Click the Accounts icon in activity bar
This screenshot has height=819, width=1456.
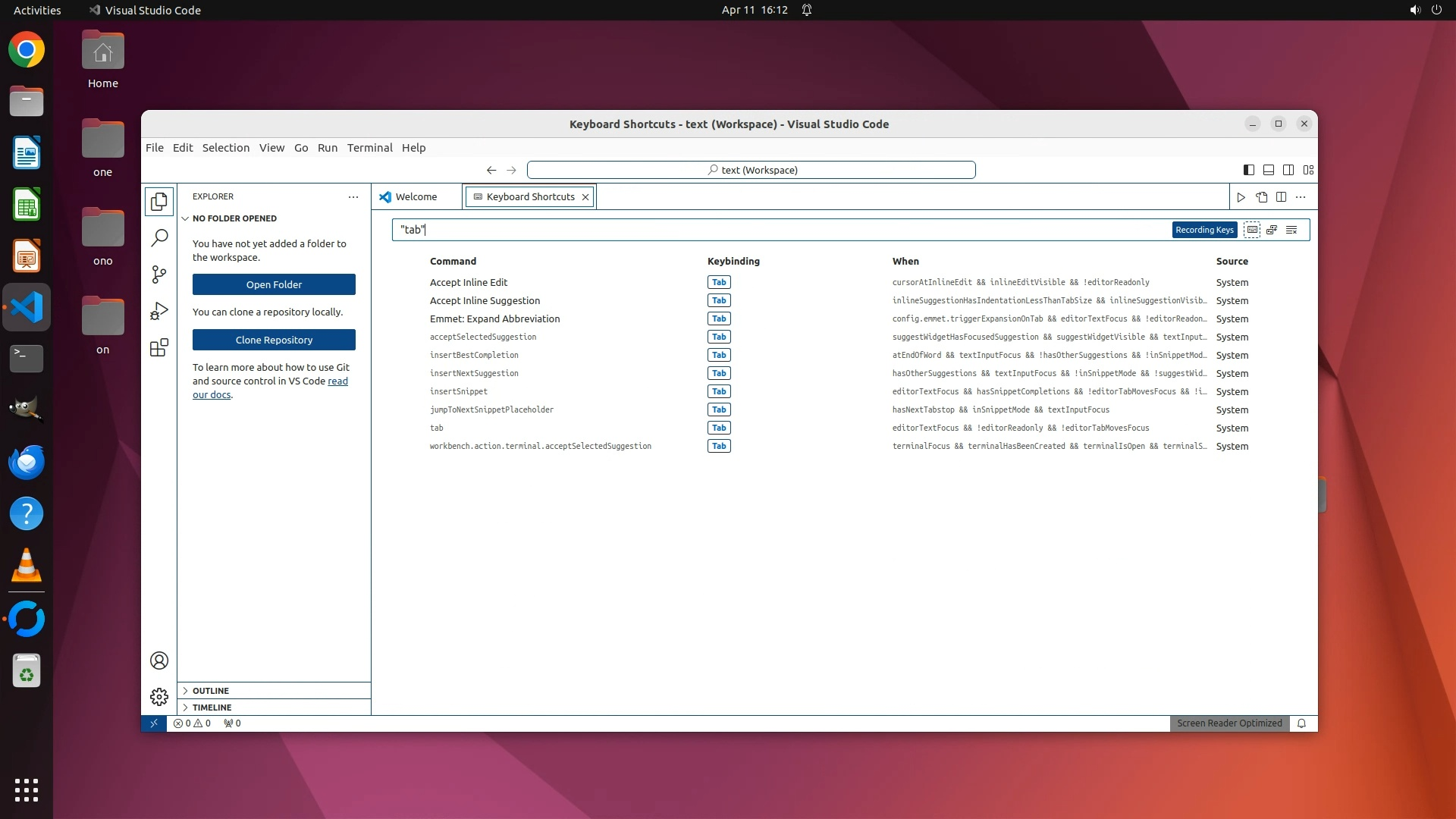tap(159, 661)
